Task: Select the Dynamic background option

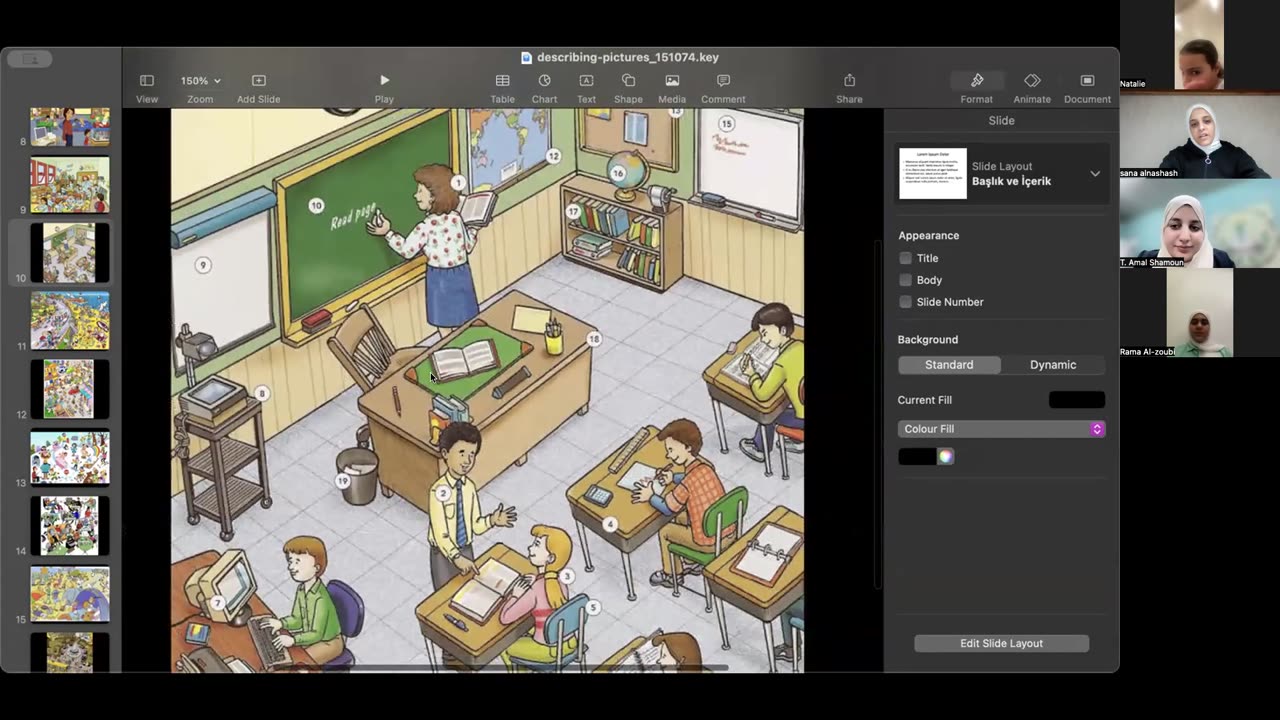Action: point(1053,365)
